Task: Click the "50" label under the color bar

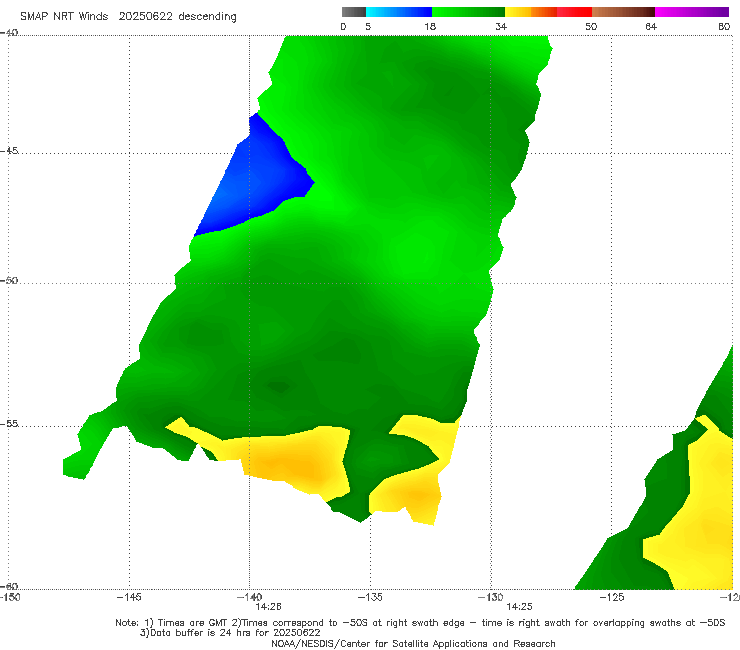Action: click(x=591, y=26)
